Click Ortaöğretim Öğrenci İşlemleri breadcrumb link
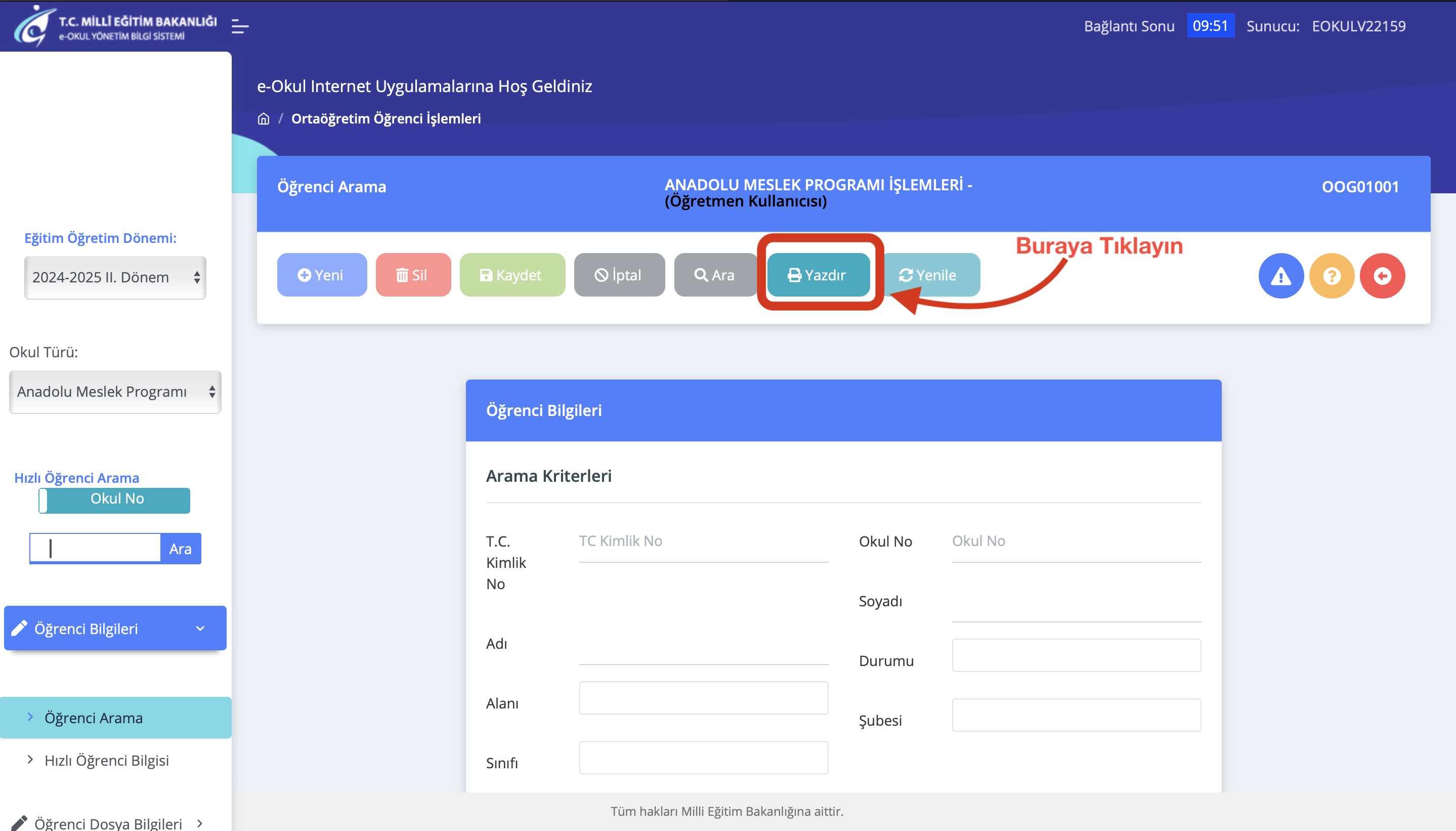 pos(386,119)
